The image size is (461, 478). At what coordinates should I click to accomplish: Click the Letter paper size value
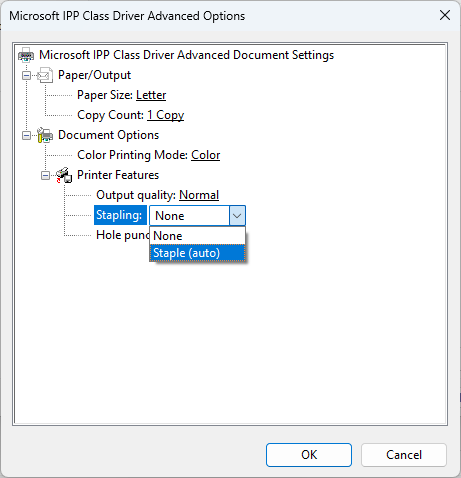click(151, 95)
